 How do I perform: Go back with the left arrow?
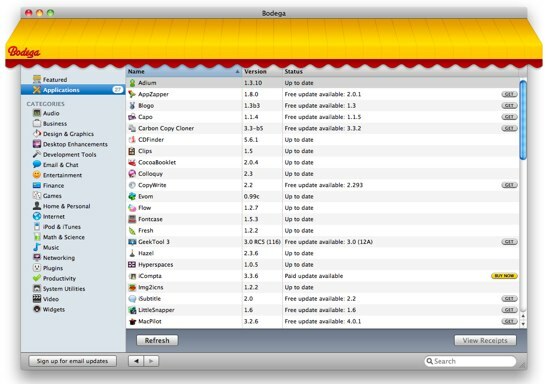click(136, 361)
